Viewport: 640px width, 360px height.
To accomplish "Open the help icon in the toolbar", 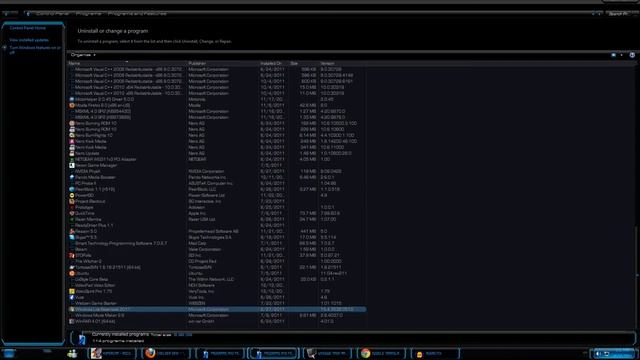I will (632, 55).
